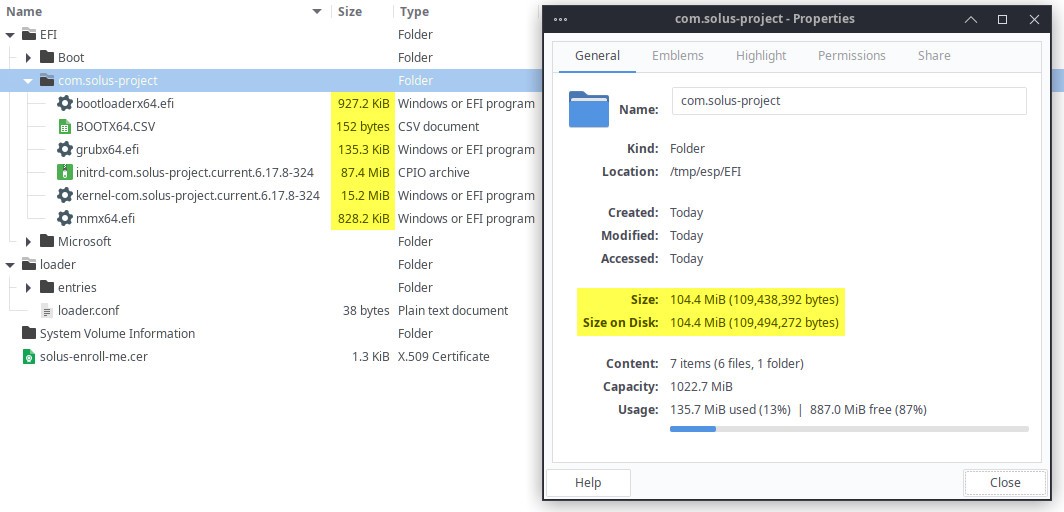
Task: Click the BOOTX64.CSV spreadsheet icon
Action: point(64,127)
